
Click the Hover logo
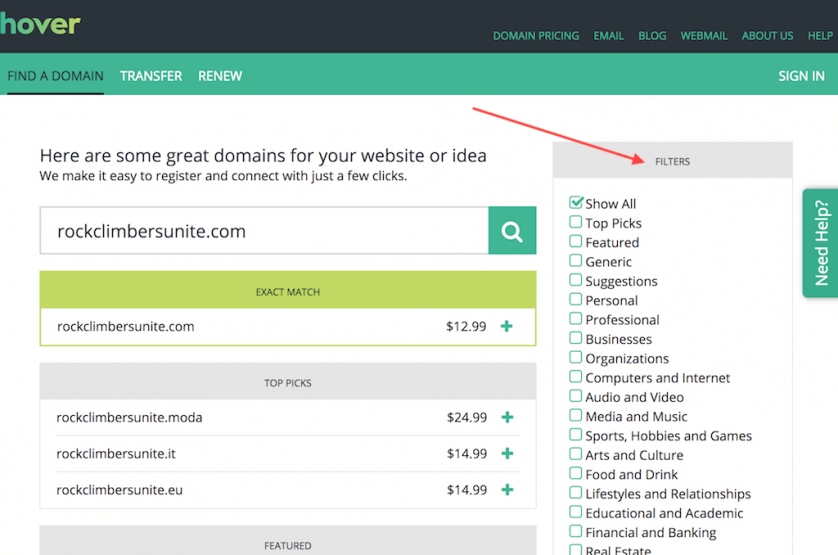40,24
